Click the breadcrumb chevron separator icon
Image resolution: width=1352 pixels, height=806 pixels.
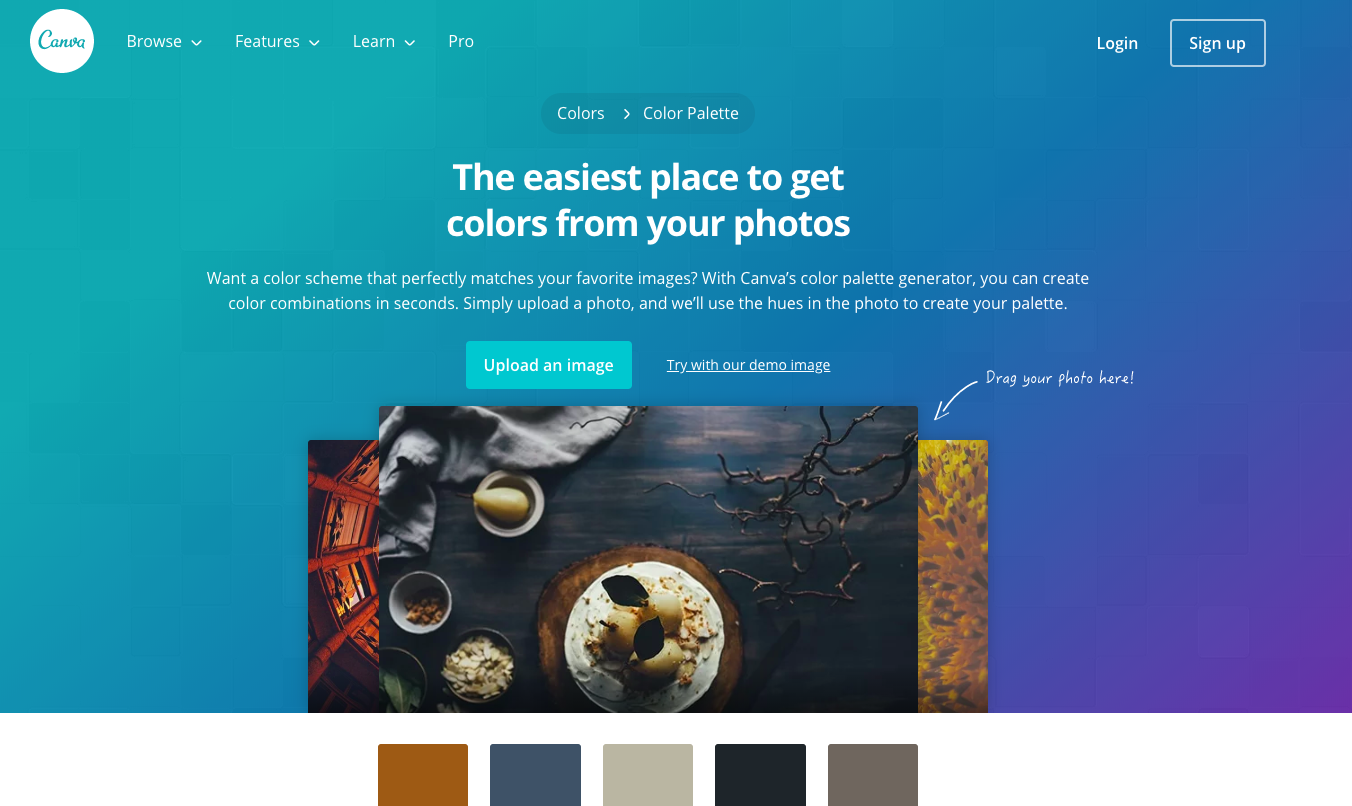[627, 114]
